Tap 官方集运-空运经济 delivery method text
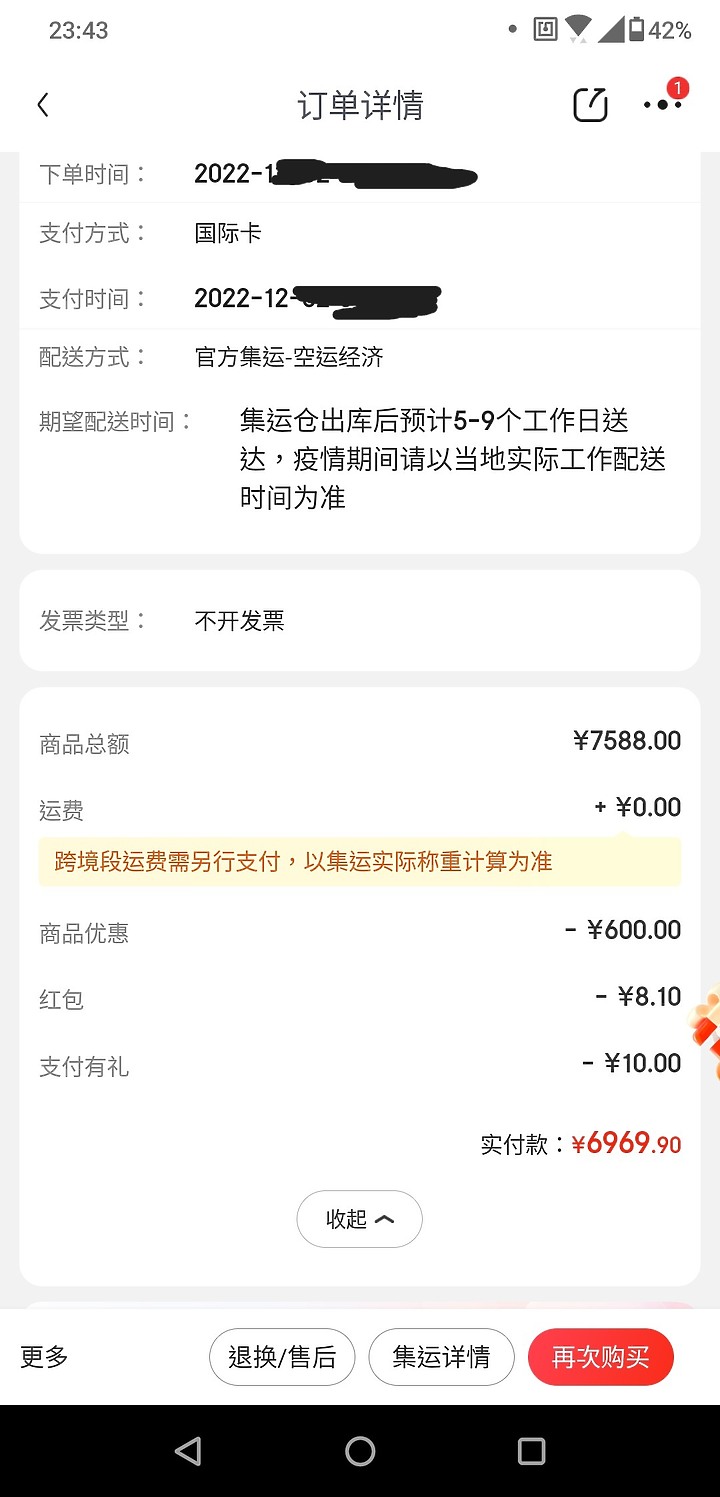 tap(289, 357)
